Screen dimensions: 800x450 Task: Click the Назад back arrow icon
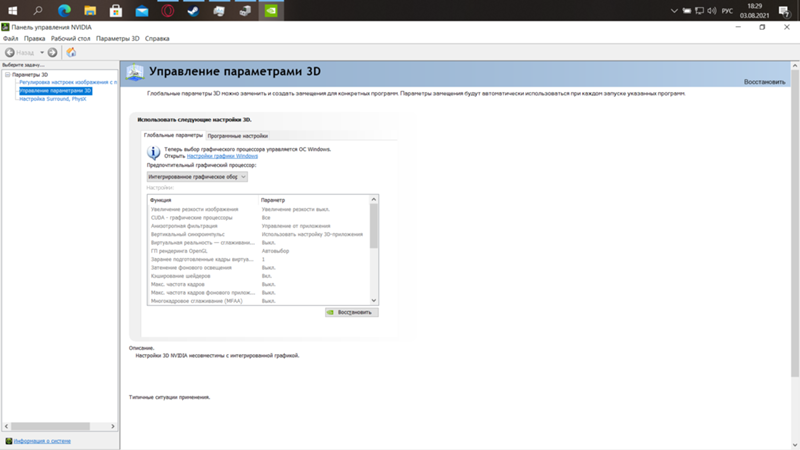click(10, 52)
